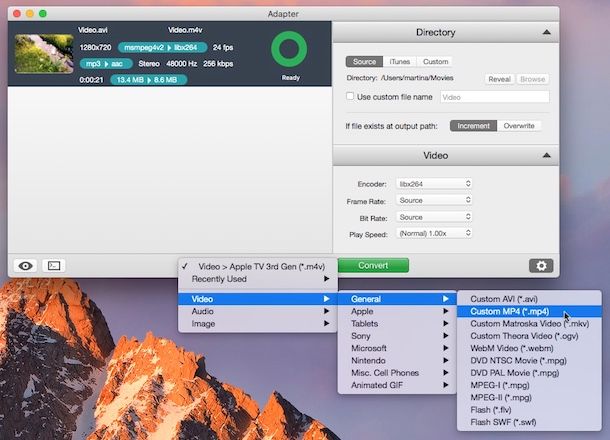The width and height of the screenshot is (610, 440).
Task: Select the Increment option
Action: pyautogui.click(x=474, y=126)
